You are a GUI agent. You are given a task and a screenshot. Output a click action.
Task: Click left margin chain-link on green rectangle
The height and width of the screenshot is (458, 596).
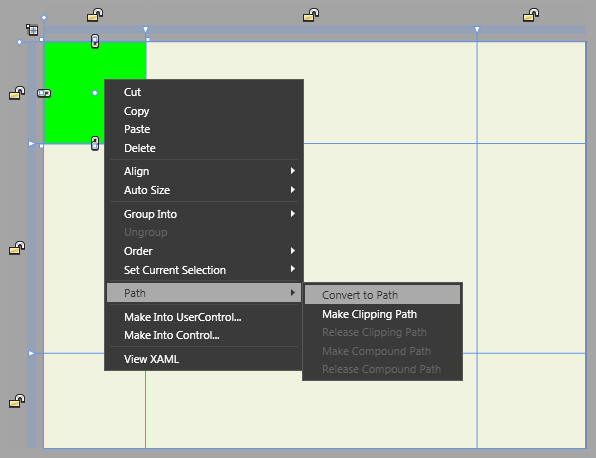tap(44, 93)
